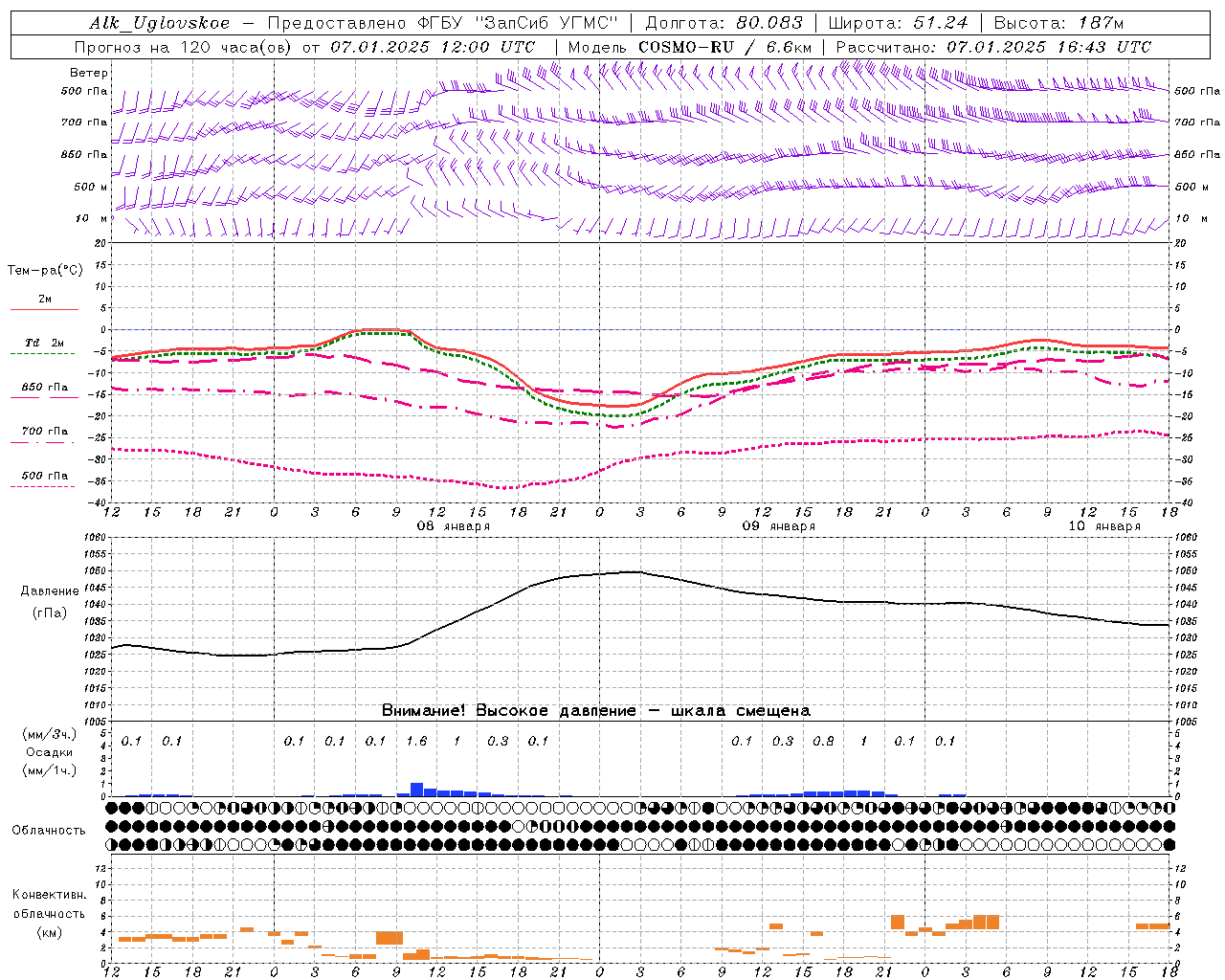This screenshot has width=1225, height=980.
Task: Click the computed time Рассчитано: 07.01.2025 16:43 UTC
Action: [x=993, y=47]
